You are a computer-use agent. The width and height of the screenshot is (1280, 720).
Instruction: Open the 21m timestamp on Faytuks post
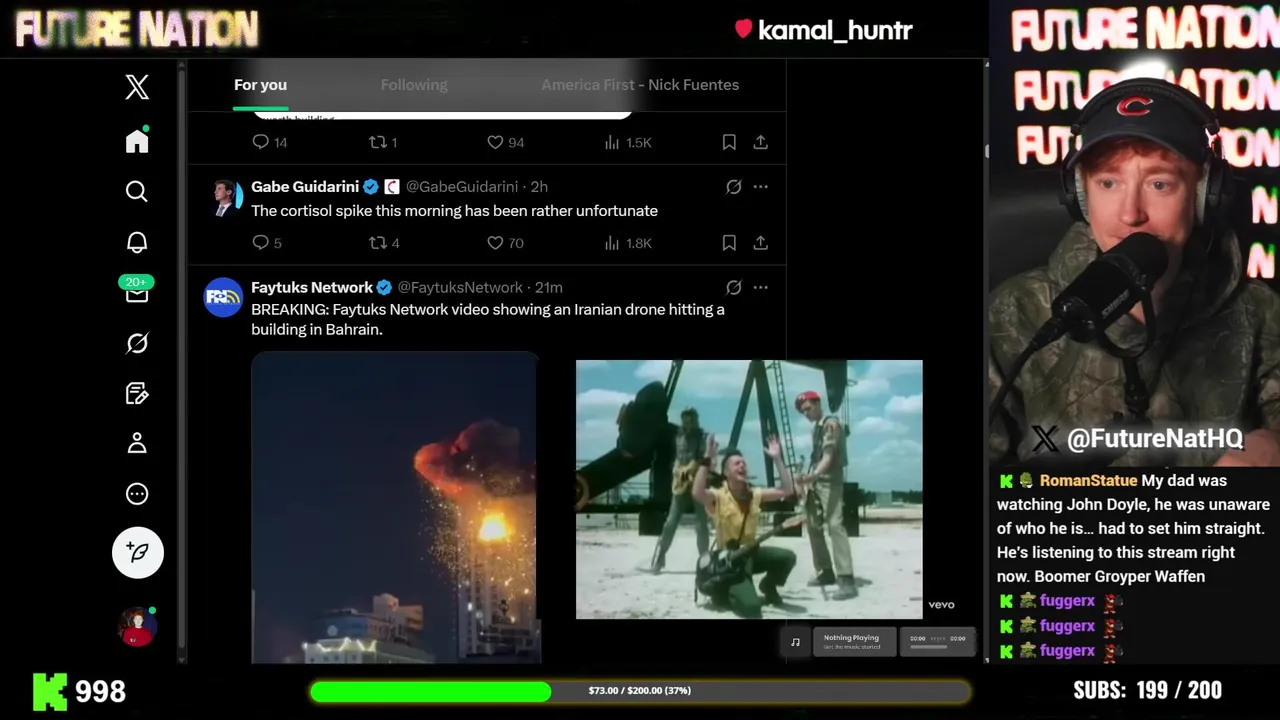(549, 288)
